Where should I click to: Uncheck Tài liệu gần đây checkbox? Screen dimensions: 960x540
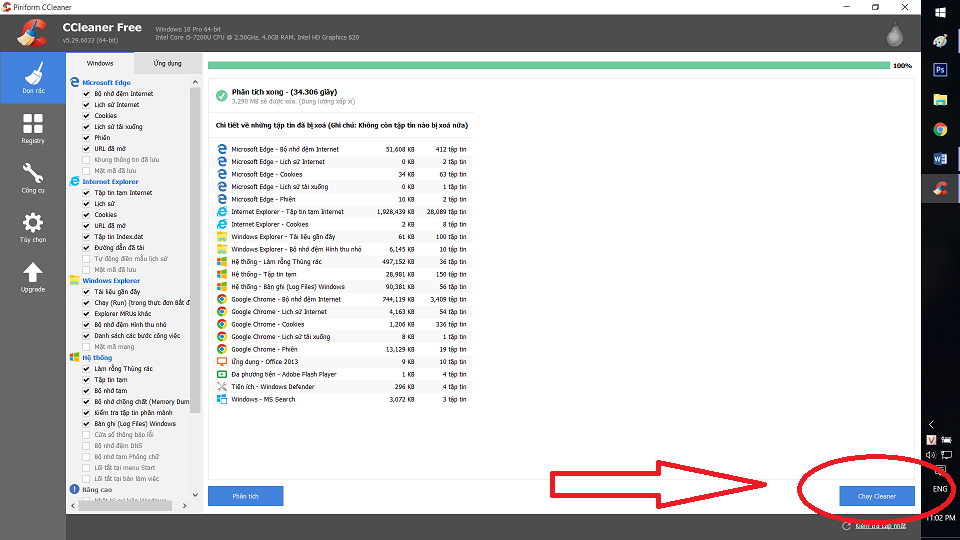click(x=86, y=292)
